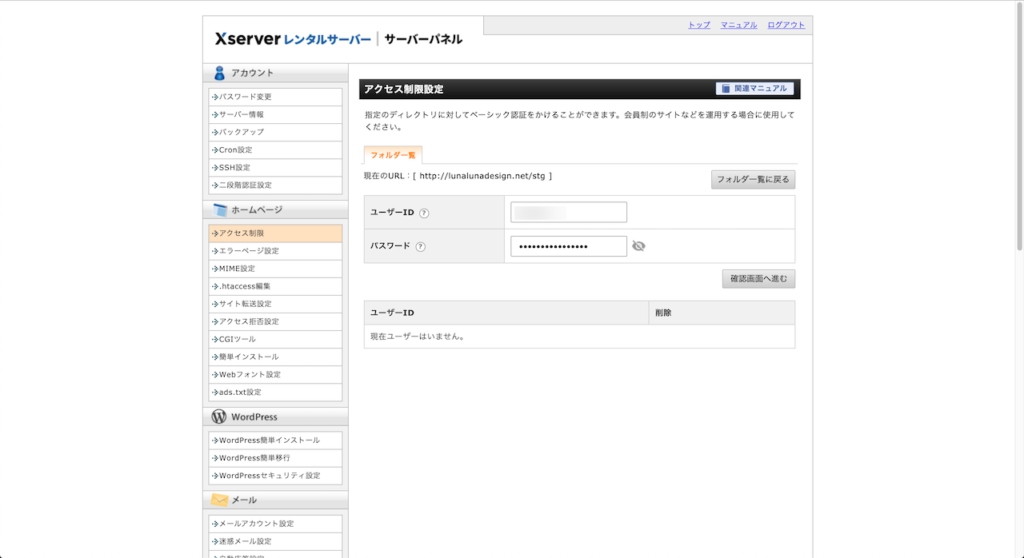Open バックアップ in the sidebar

(276, 132)
